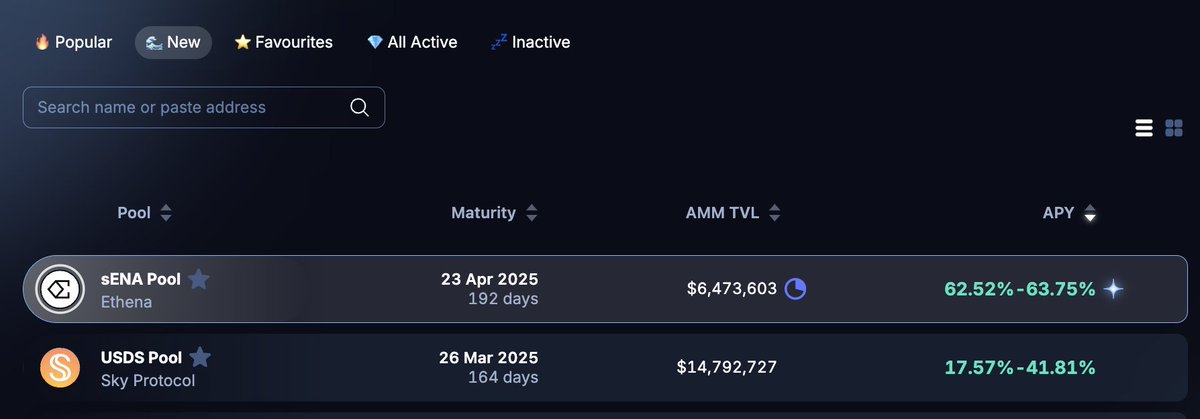Image resolution: width=1200 pixels, height=419 pixels.
Task: Click the USDS Pool Sky logo
Action: [60, 367]
